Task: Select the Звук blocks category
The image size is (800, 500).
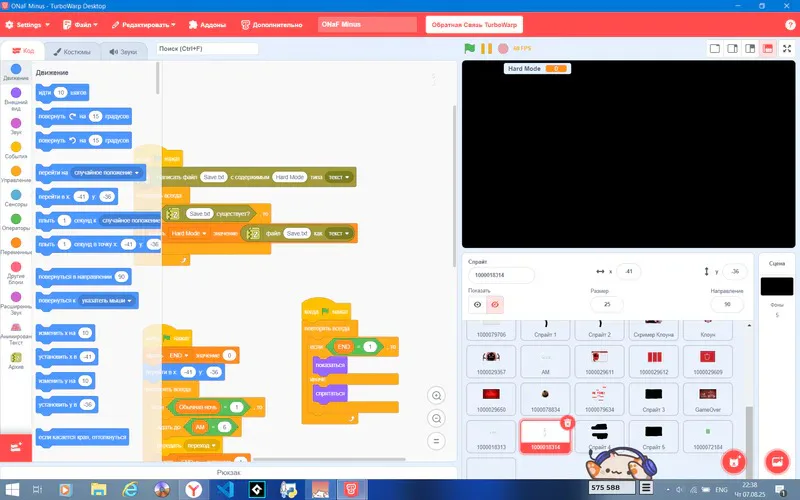Action: point(16,127)
